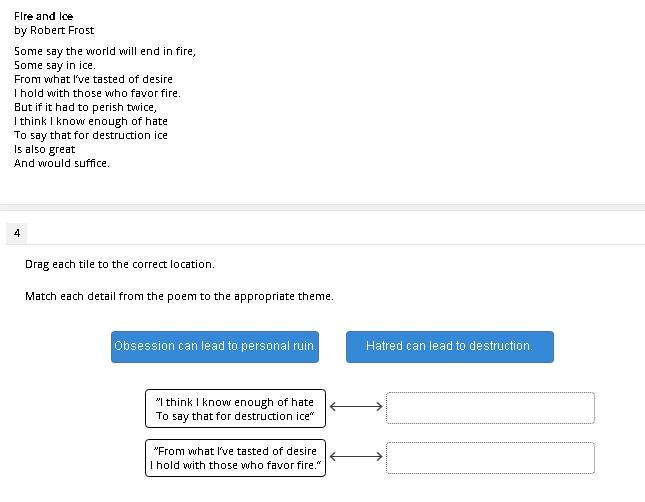
Task: Click the empty drop box beside the hate quote
Action: pyautogui.click(x=490, y=408)
